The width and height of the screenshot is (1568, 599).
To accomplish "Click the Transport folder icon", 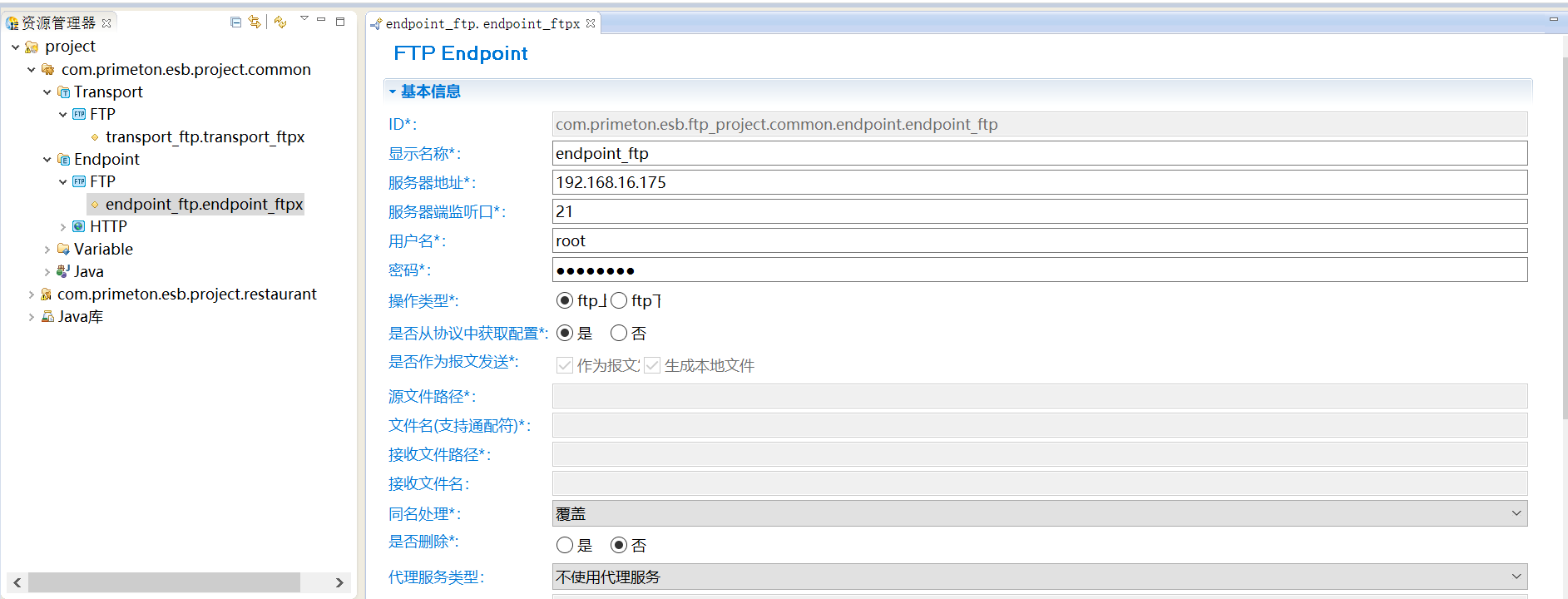I will pyautogui.click(x=63, y=92).
